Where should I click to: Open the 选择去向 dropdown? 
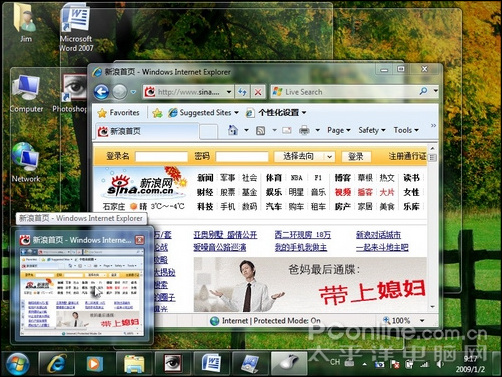coord(304,156)
